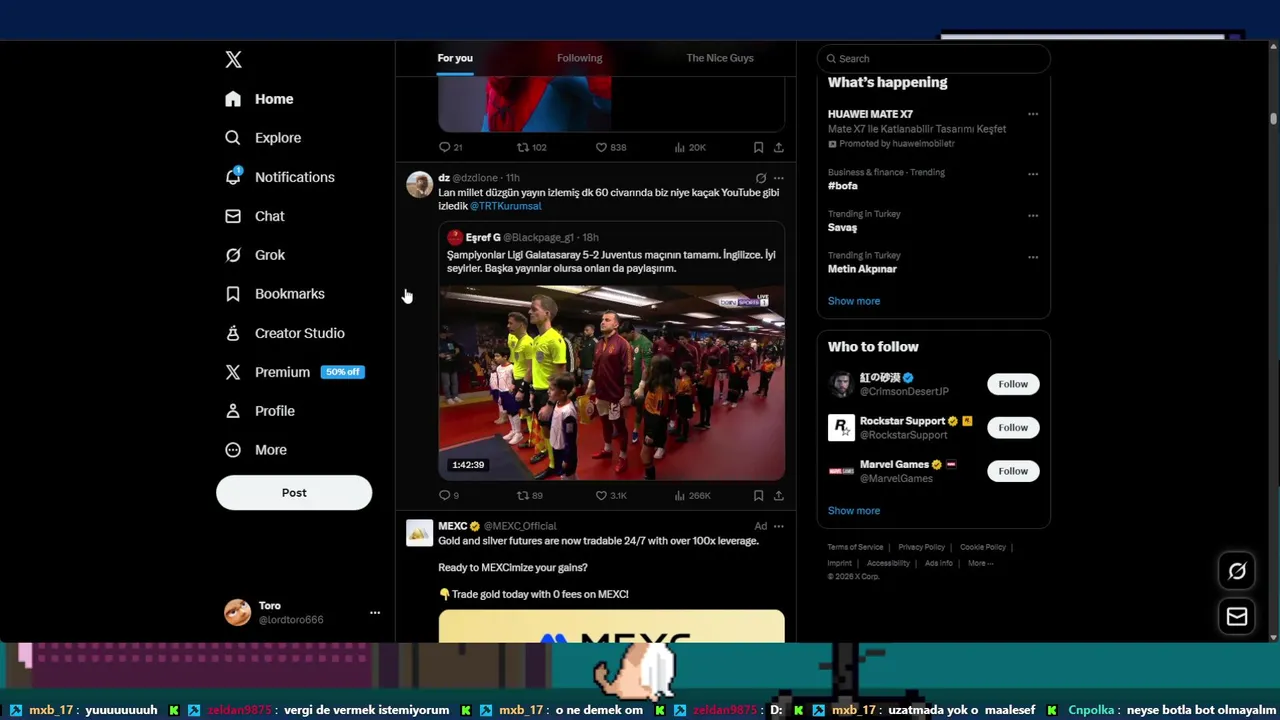Open the Ads info footer link
The height and width of the screenshot is (720, 1280).
[939, 563]
